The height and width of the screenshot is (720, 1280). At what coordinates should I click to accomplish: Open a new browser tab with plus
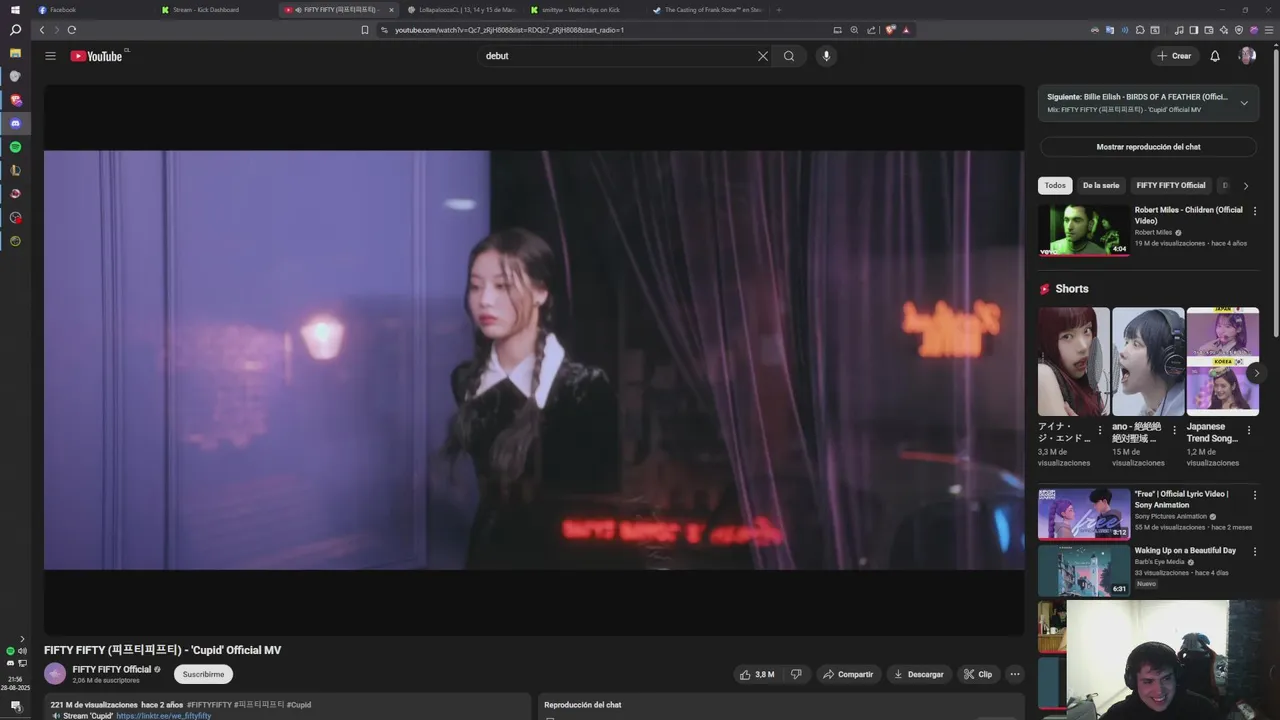coord(778,10)
